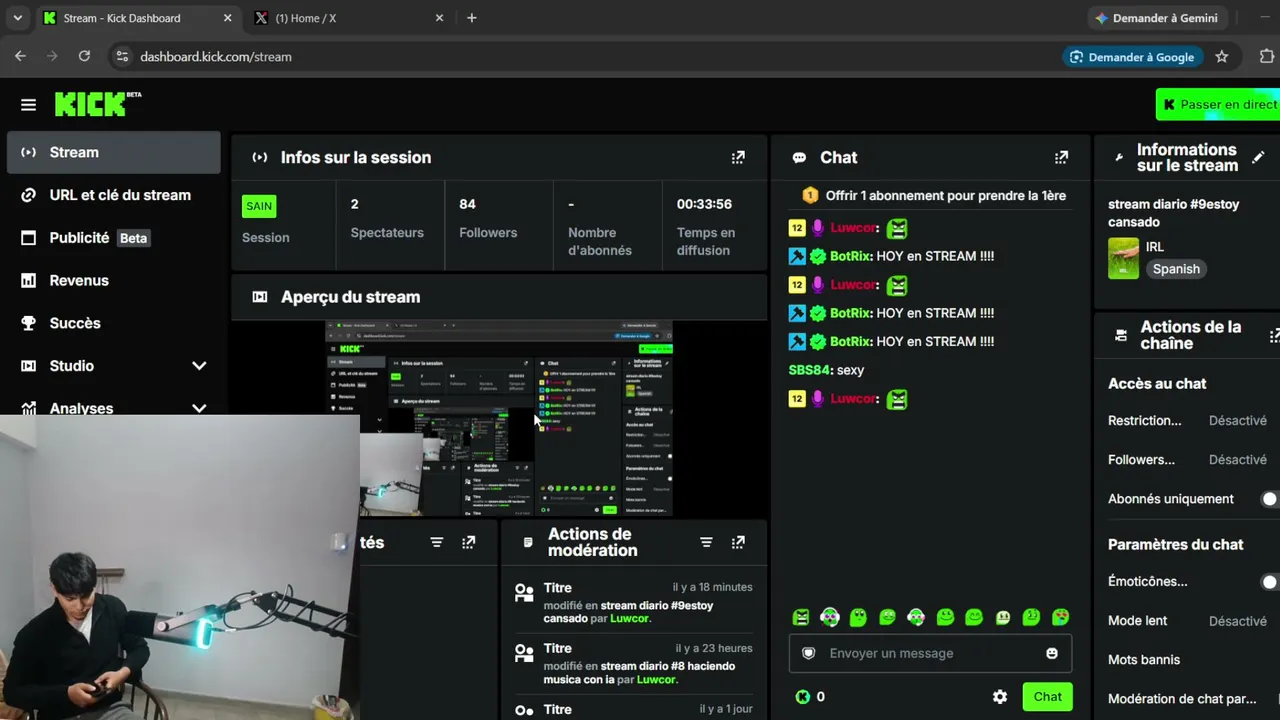Insert the angry green emote from the quick emote bar

tap(800, 618)
